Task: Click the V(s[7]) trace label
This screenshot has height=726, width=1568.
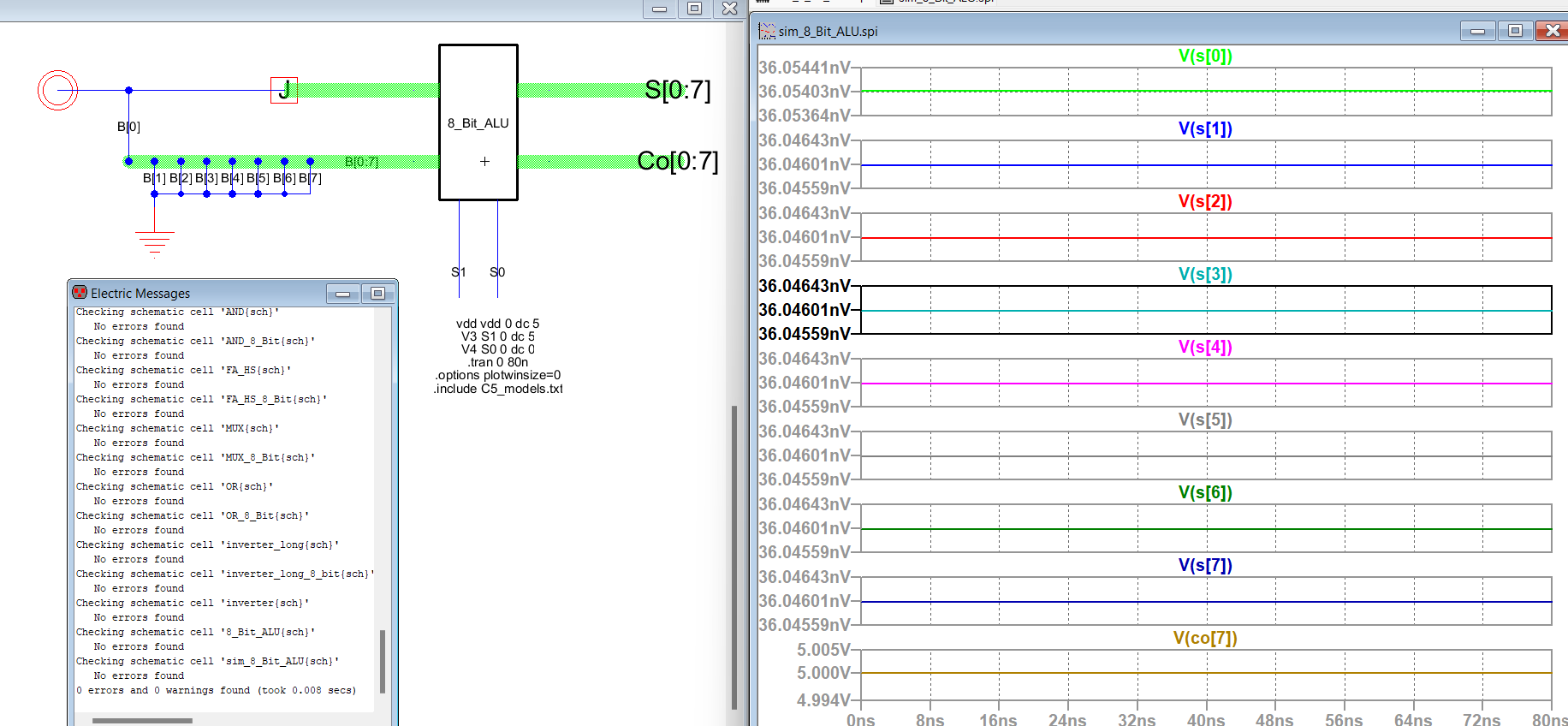Action: [x=1205, y=565]
